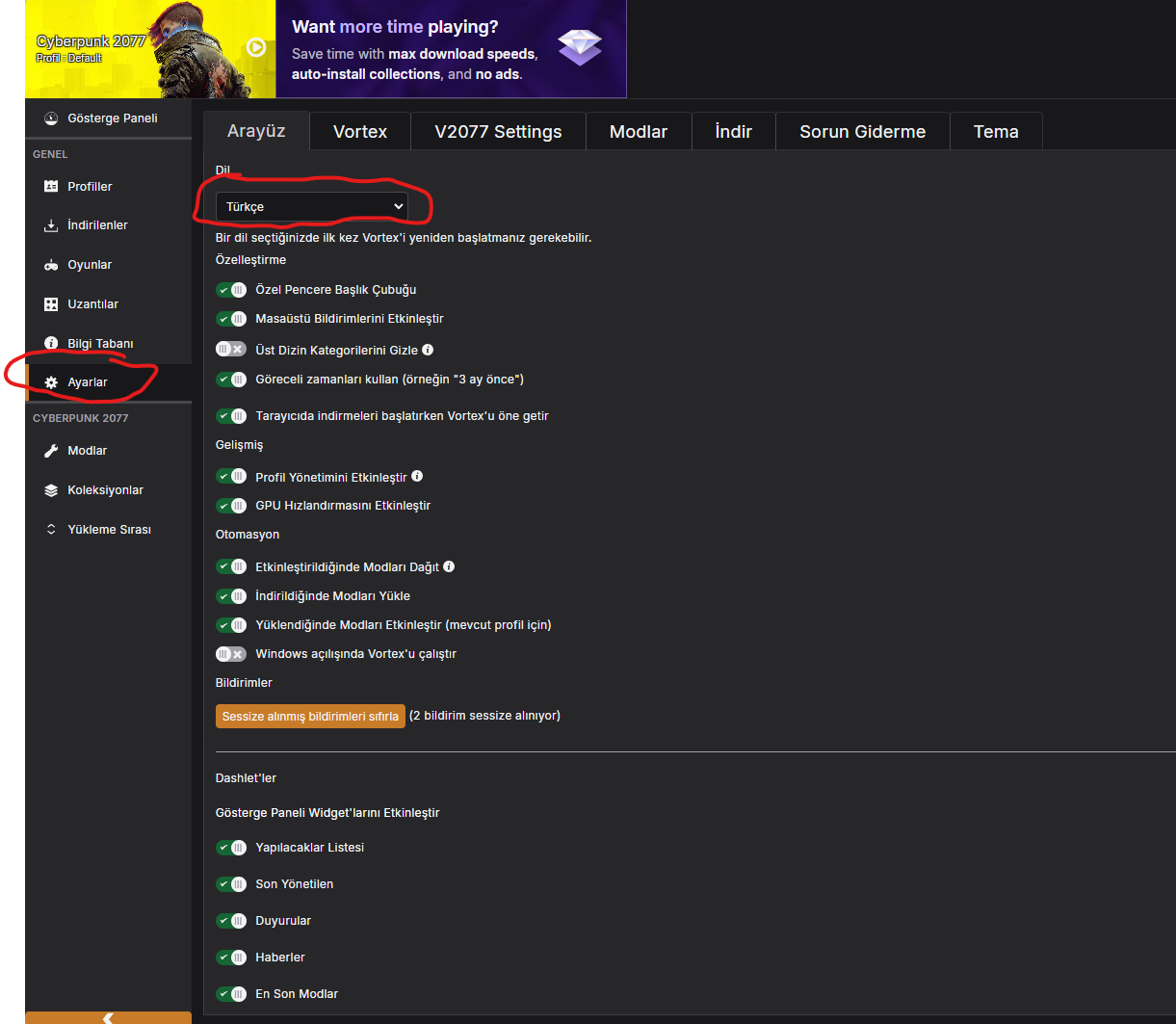Image resolution: width=1176 pixels, height=1024 pixels.
Task: Click the premium diamond icon in ad banner
Action: pos(580,47)
